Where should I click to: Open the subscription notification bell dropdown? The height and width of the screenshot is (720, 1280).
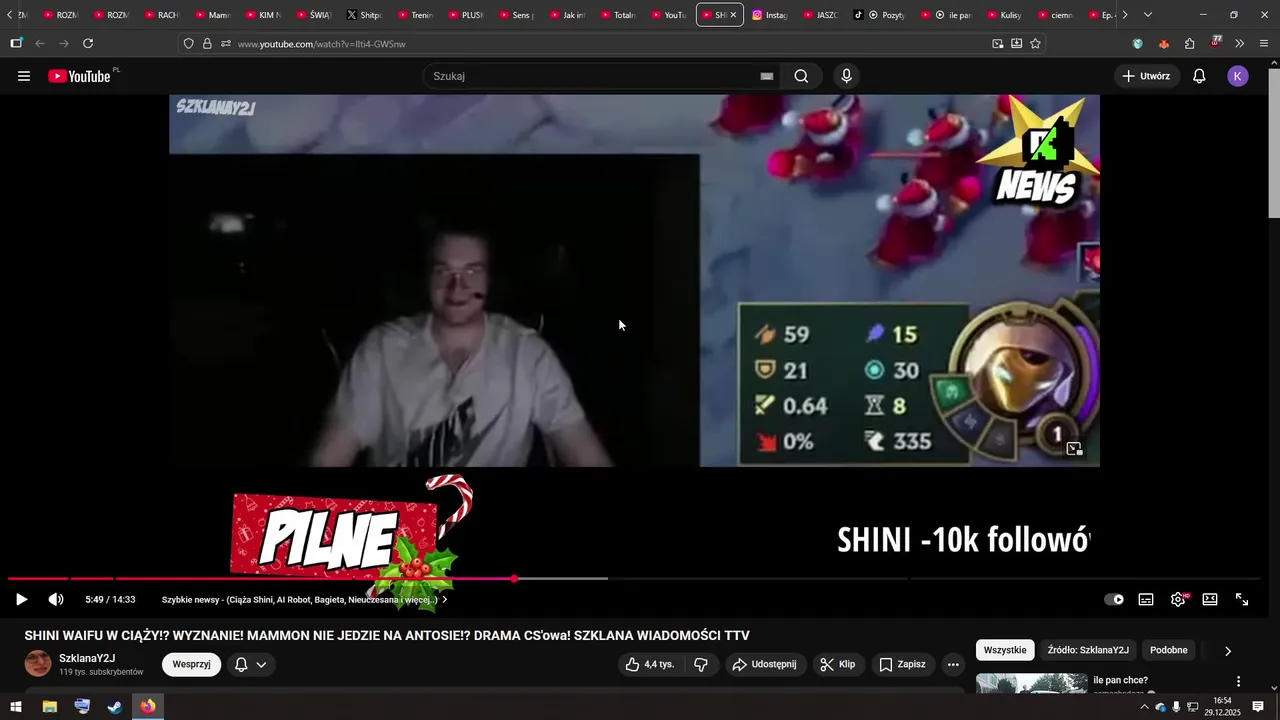[x=251, y=664]
